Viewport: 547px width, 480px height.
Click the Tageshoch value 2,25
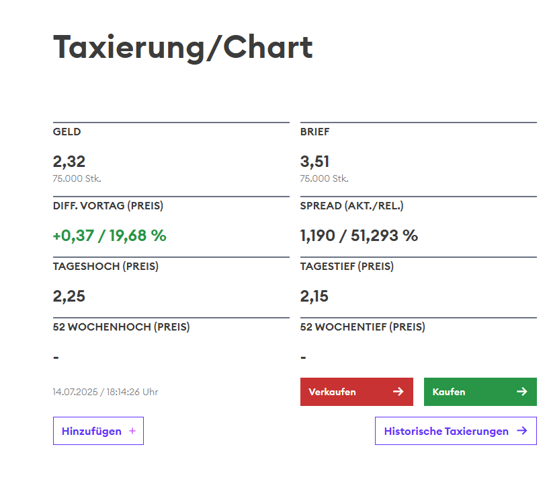coord(69,297)
